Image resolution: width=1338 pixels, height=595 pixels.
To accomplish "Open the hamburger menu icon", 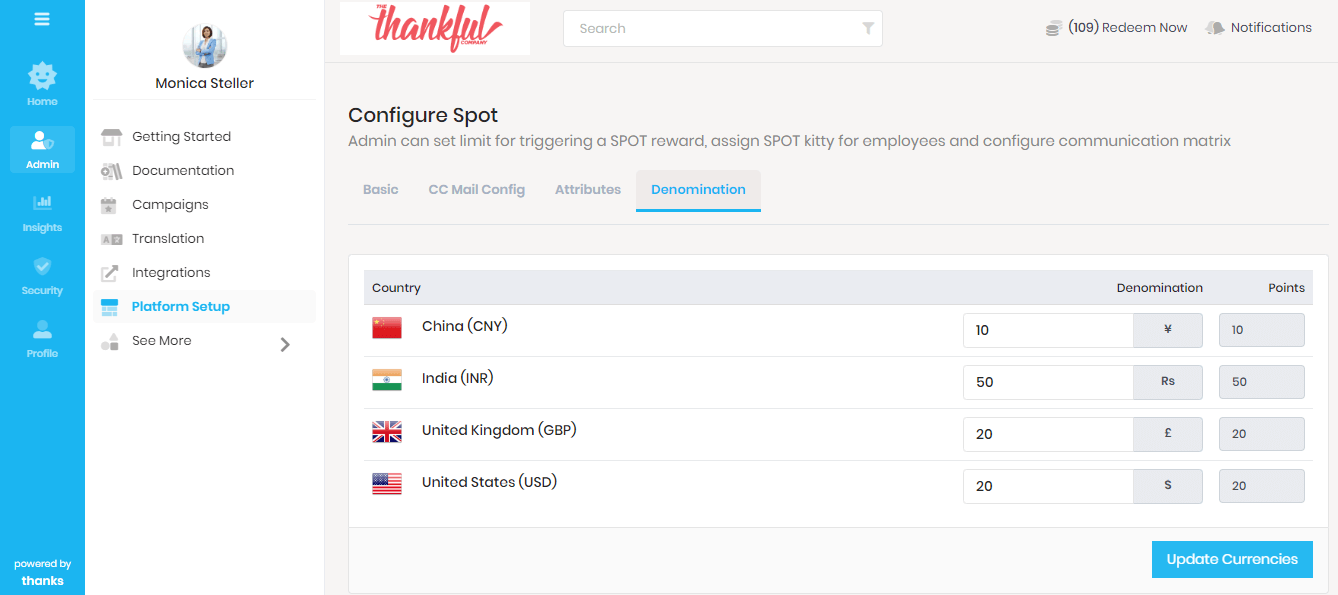I will (x=42, y=19).
